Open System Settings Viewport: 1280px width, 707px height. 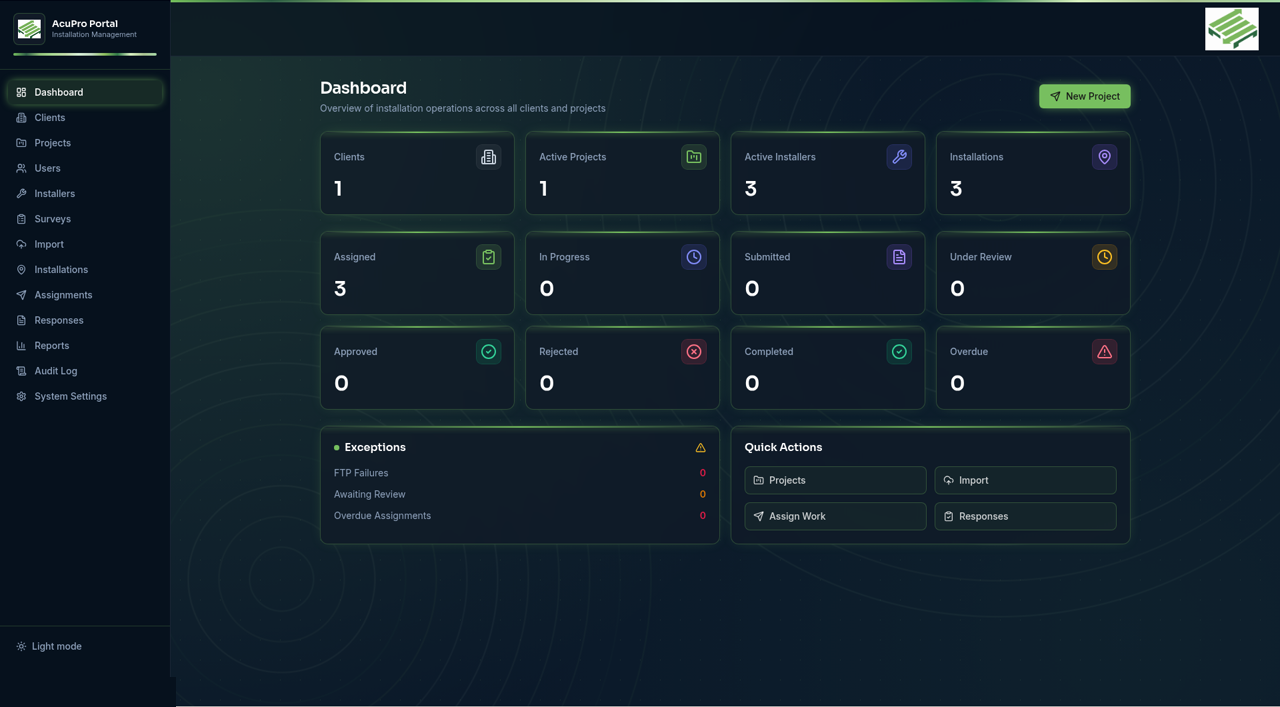(x=85, y=396)
